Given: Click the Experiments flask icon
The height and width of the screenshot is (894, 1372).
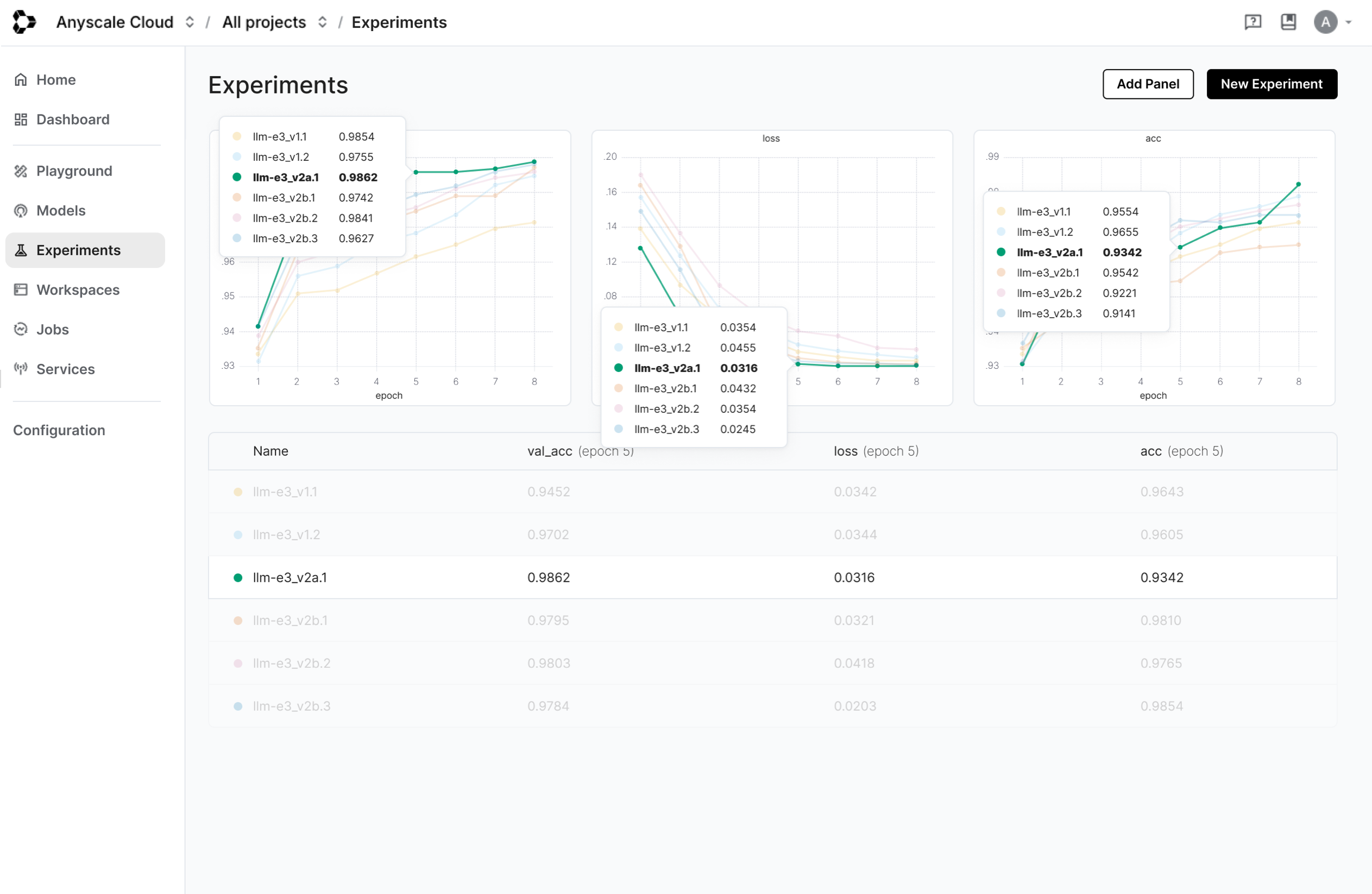Looking at the screenshot, I should click(x=21, y=250).
